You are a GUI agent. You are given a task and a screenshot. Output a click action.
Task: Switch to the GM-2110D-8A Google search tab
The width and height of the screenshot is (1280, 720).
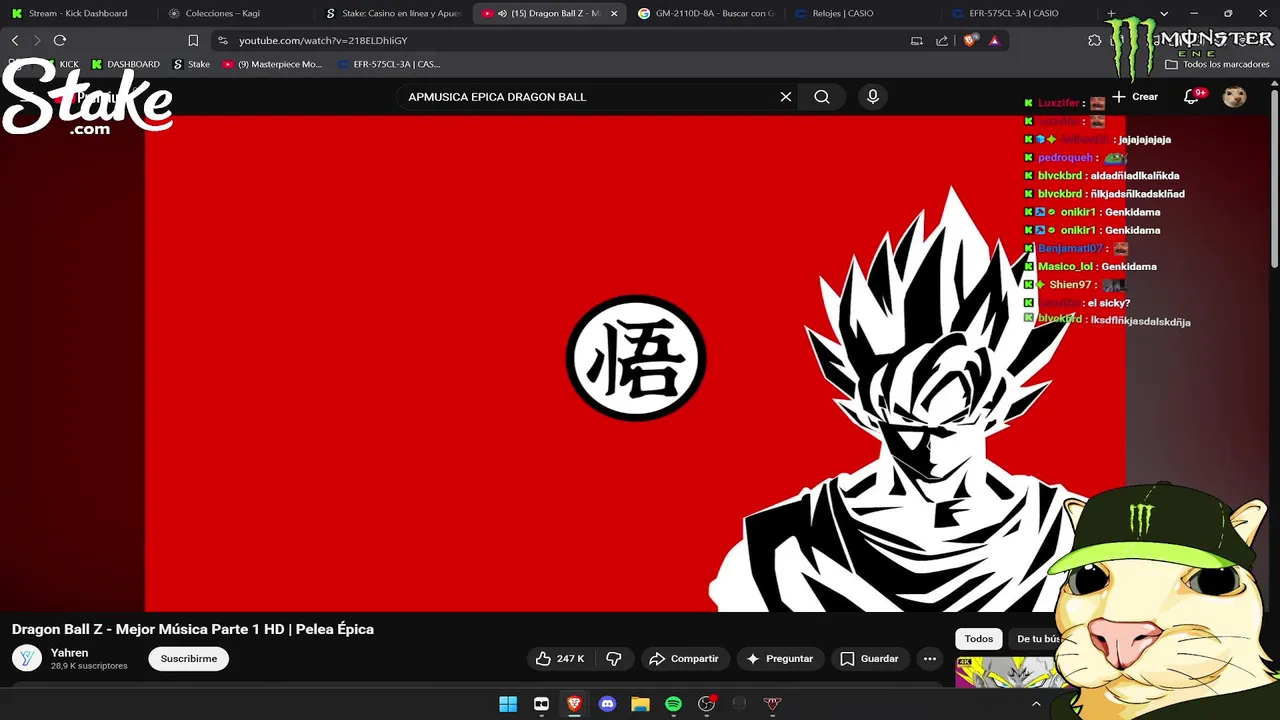[706, 13]
